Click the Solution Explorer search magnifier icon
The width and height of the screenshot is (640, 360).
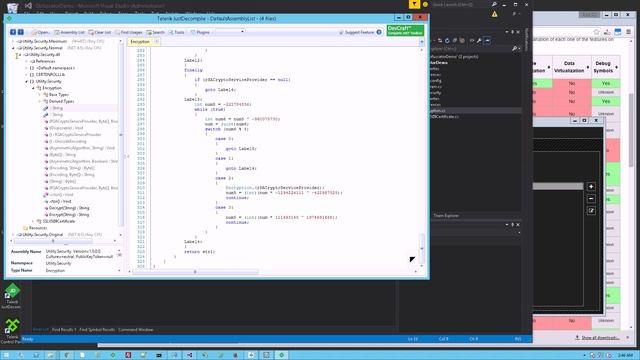click(x=514, y=49)
